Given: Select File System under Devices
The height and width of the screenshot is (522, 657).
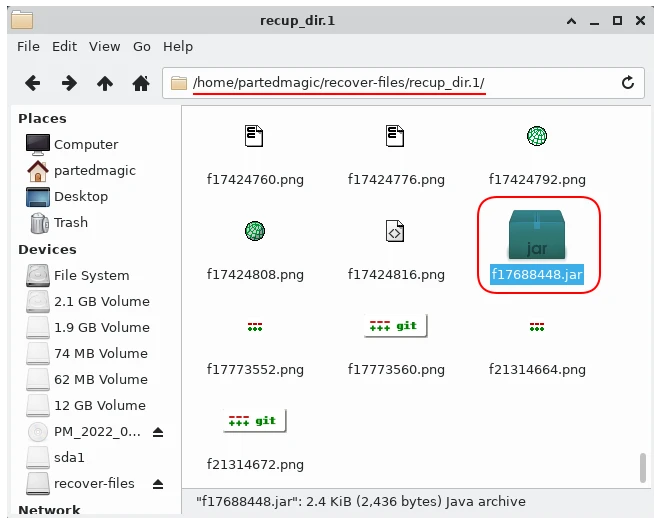Looking at the screenshot, I should tap(91, 275).
